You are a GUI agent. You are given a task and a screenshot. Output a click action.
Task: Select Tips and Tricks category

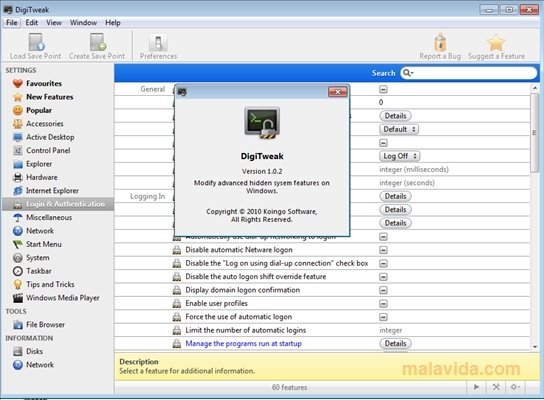click(50, 284)
